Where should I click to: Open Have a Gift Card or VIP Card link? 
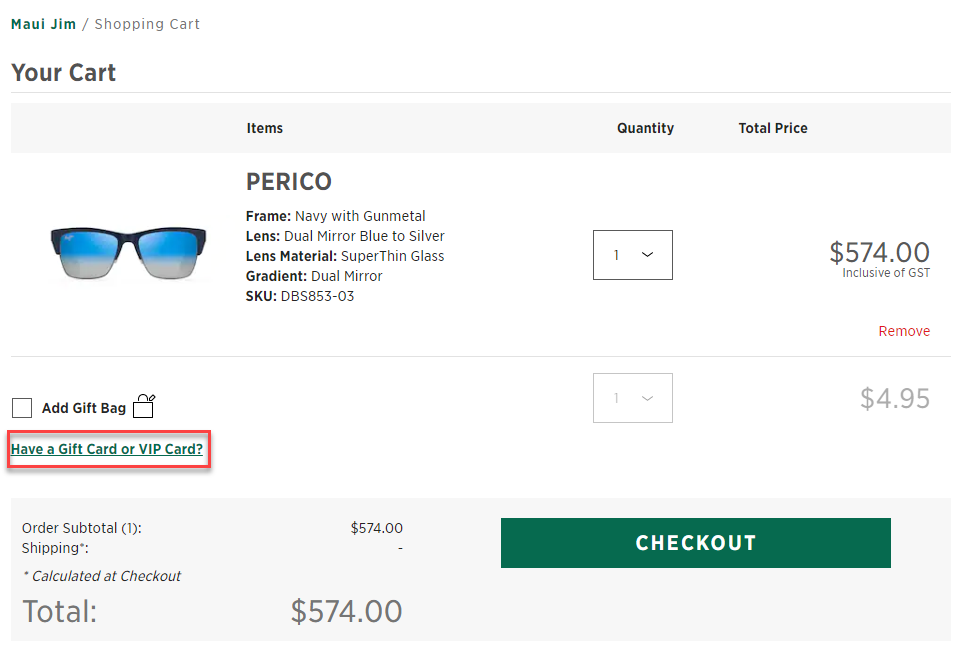(107, 449)
